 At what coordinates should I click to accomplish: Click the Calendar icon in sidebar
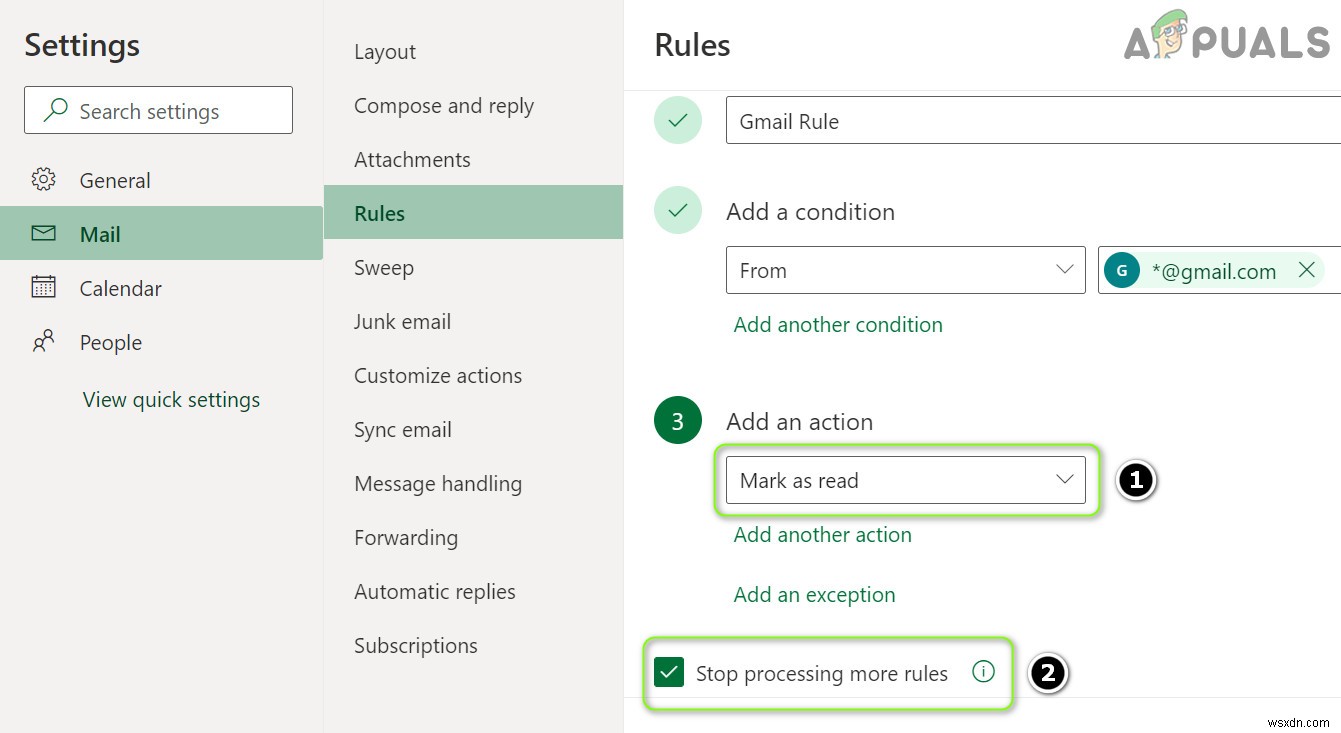pyautogui.click(x=43, y=288)
